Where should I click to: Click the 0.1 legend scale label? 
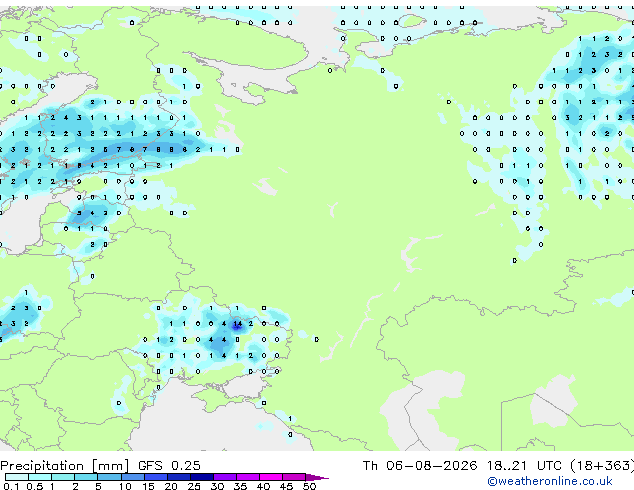tap(11, 486)
